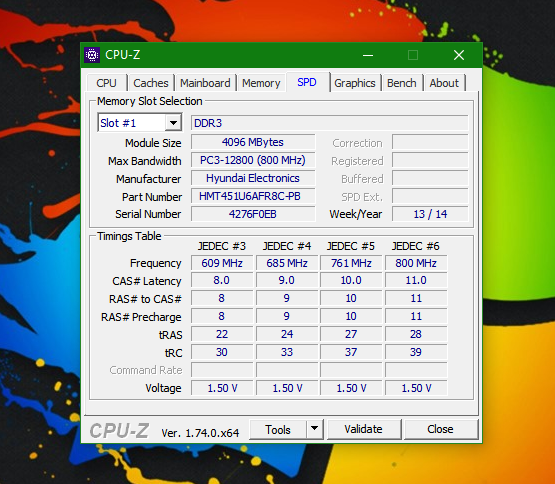Click the JEDEC #3 column header
The image size is (555, 484).
tap(222, 246)
